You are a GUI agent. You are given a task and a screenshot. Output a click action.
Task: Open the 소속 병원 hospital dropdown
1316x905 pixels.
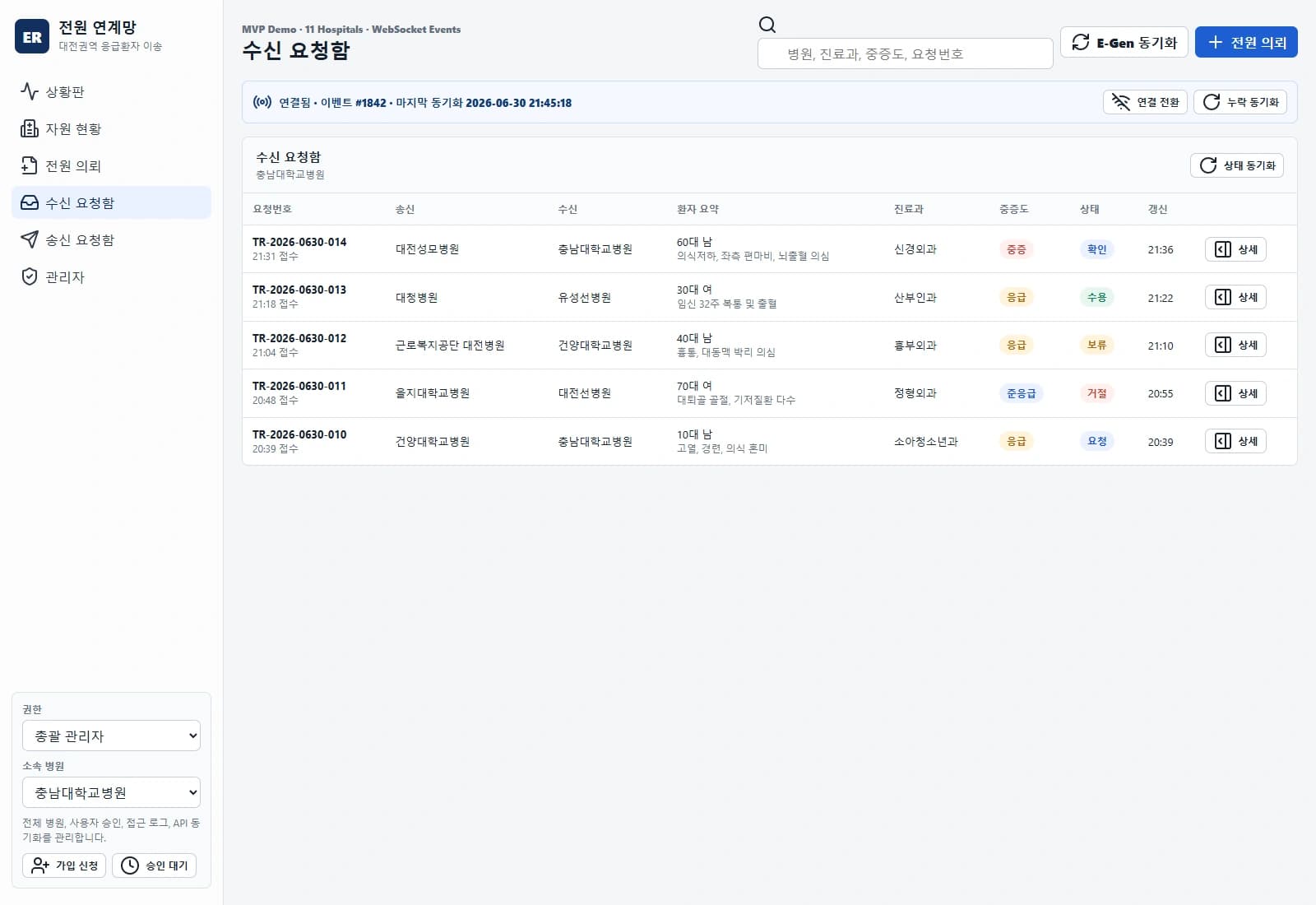pos(111,792)
